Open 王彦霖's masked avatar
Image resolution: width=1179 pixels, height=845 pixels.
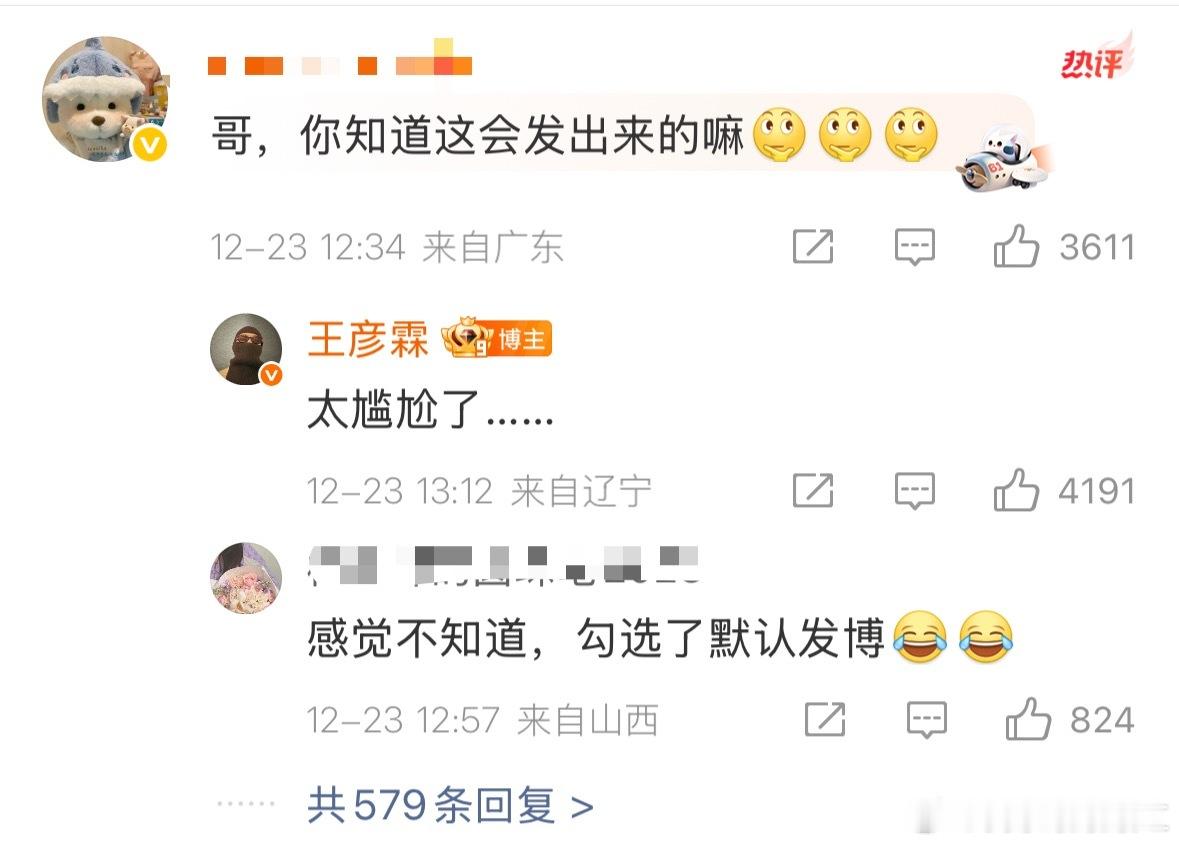coord(246,350)
